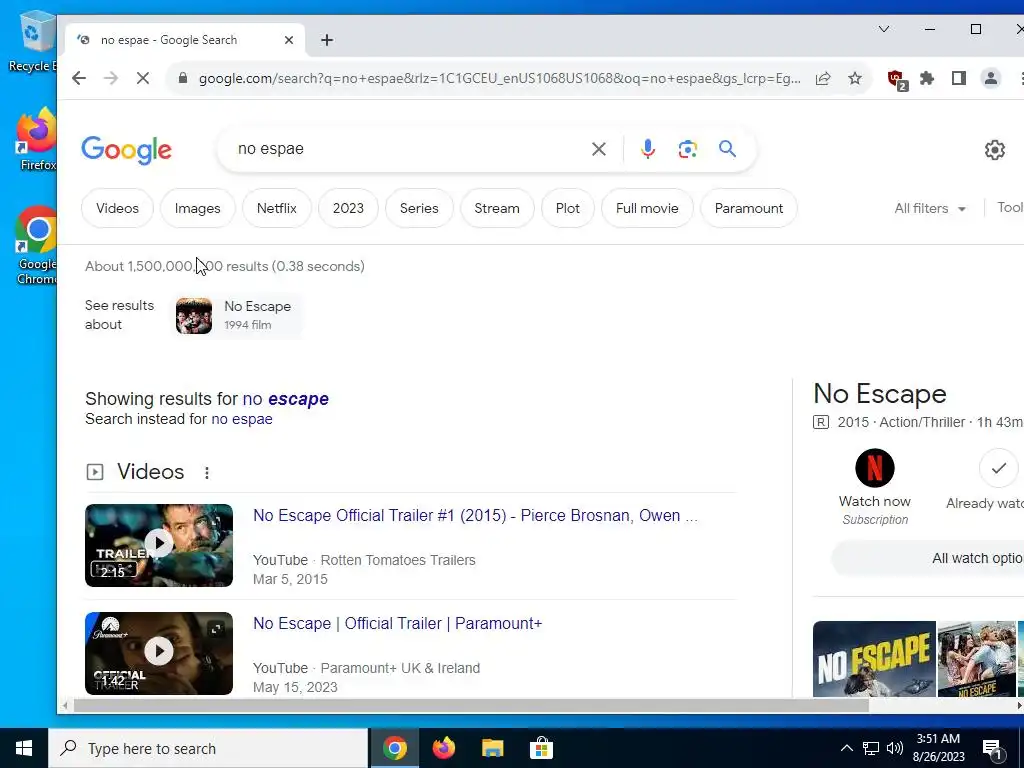1024x768 pixels.
Task: Click the Chrome address bar URL
Action: [499, 78]
